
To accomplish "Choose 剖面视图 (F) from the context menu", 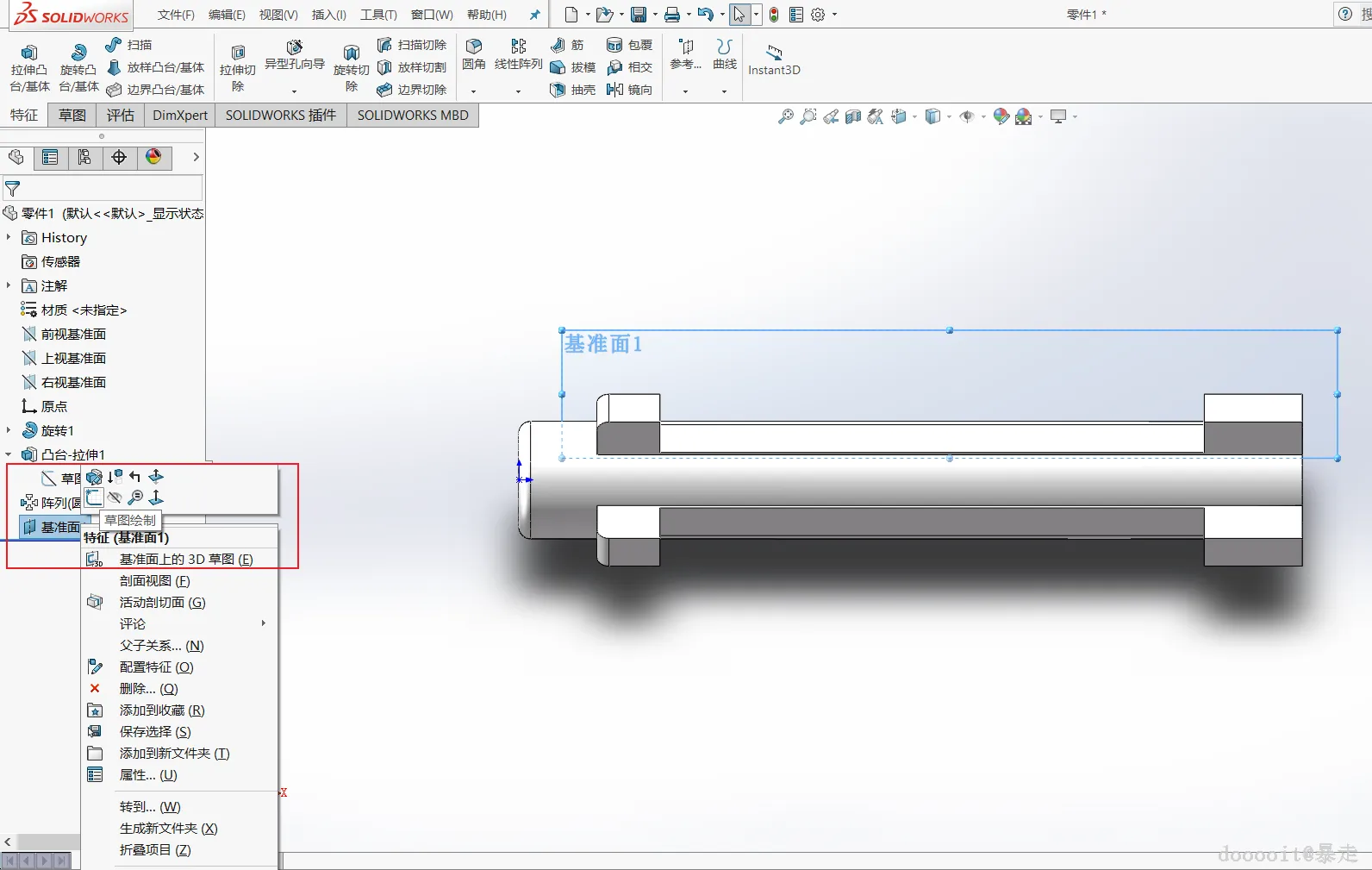I will pos(154,581).
